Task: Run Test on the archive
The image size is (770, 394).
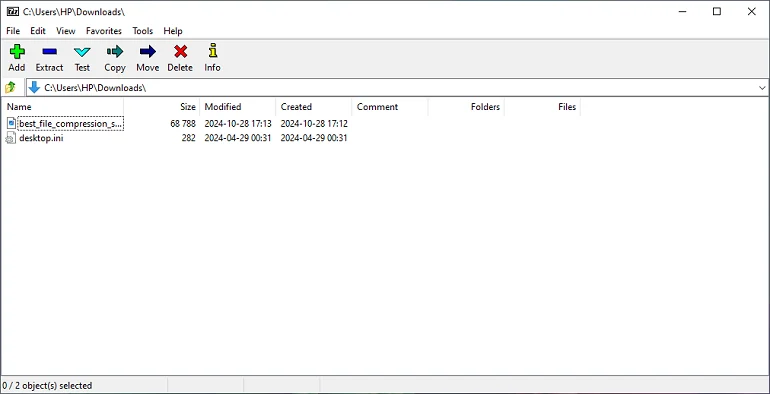Action: pyautogui.click(x=82, y=57)
